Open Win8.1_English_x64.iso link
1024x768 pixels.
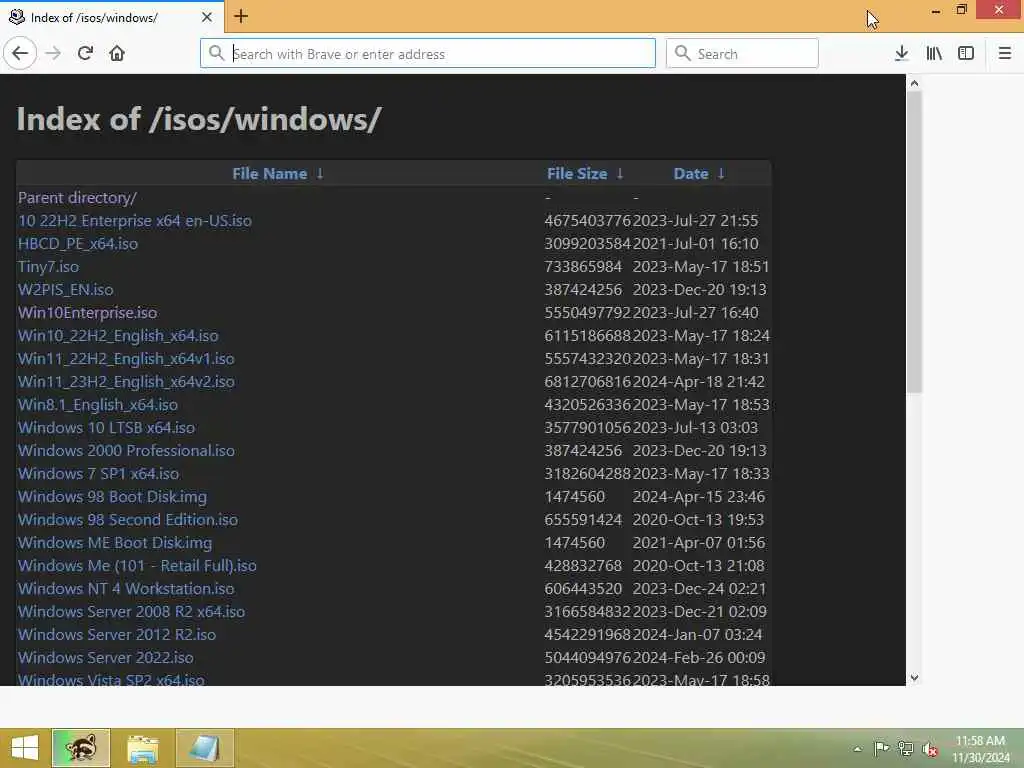98,404
